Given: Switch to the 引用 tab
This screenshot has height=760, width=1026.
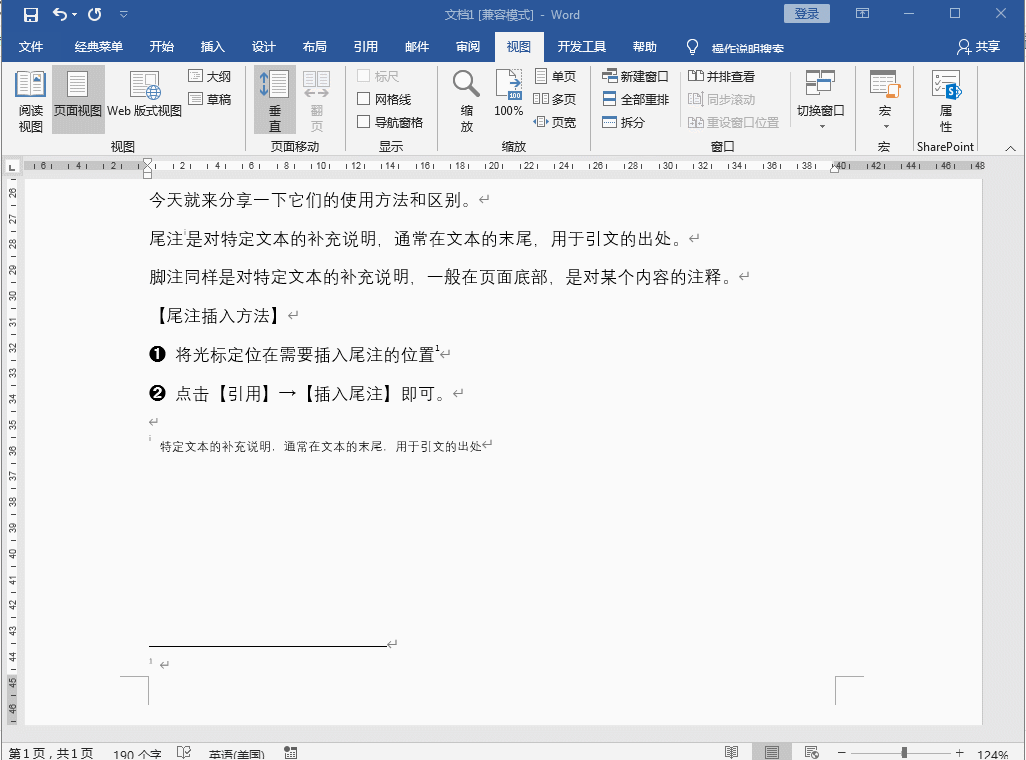Looking at the screenshot, I should point(366,47).
